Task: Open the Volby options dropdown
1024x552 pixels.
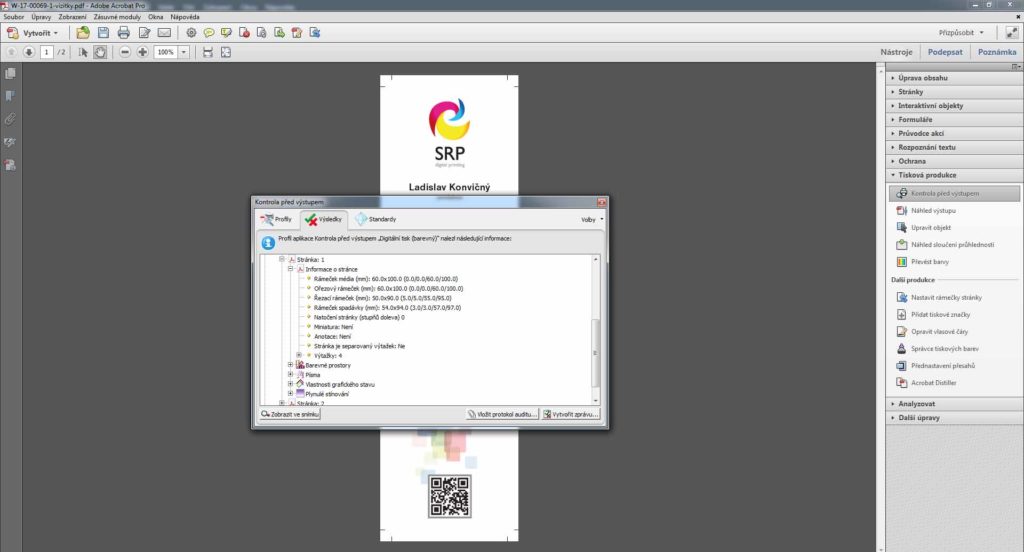Action: pos(592,220)
